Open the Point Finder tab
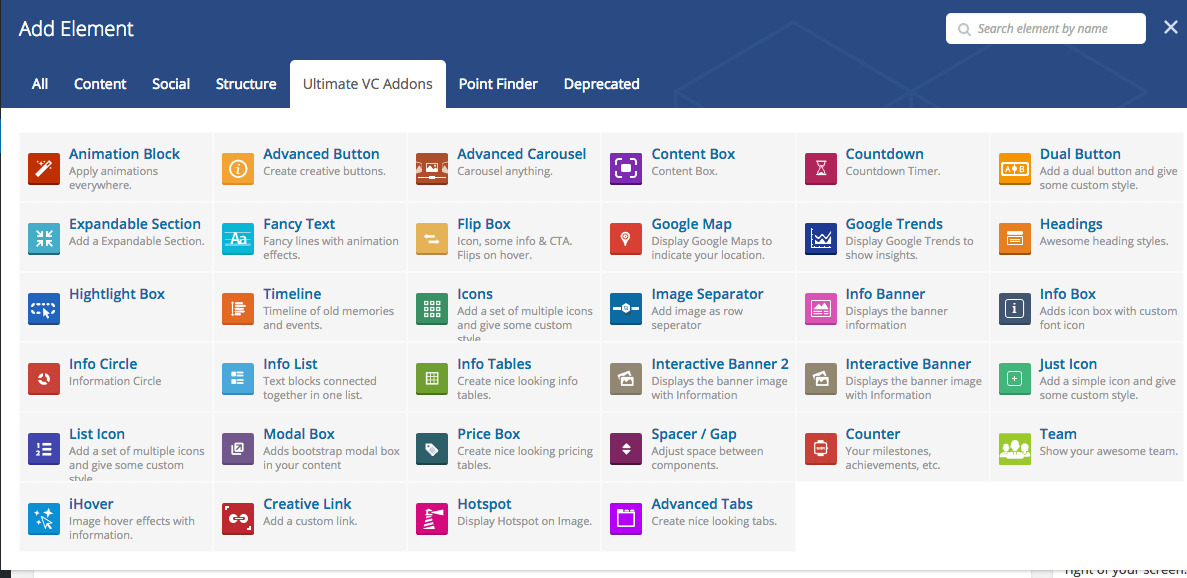The image size is (1187, 578). (498, 84)
